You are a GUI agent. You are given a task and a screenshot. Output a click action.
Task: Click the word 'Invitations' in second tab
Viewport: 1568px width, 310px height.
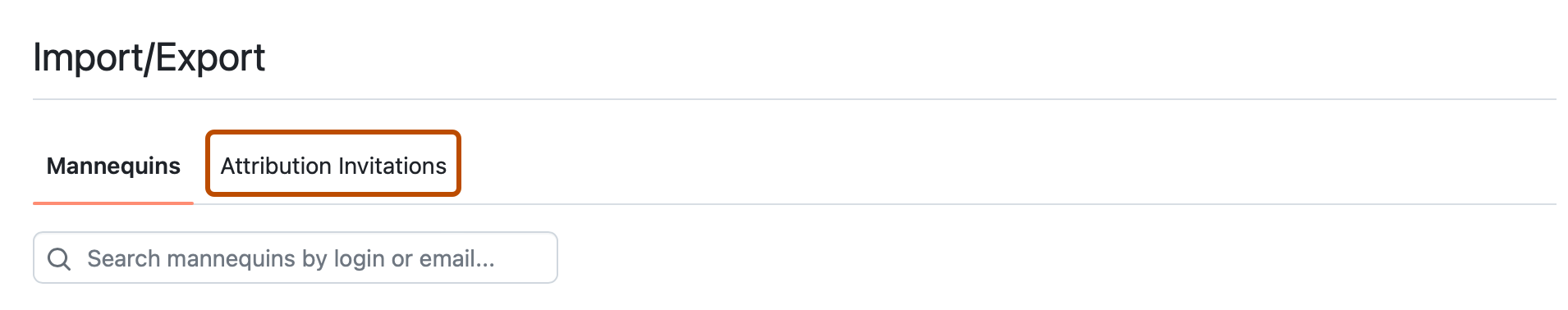tap(391, 166)
